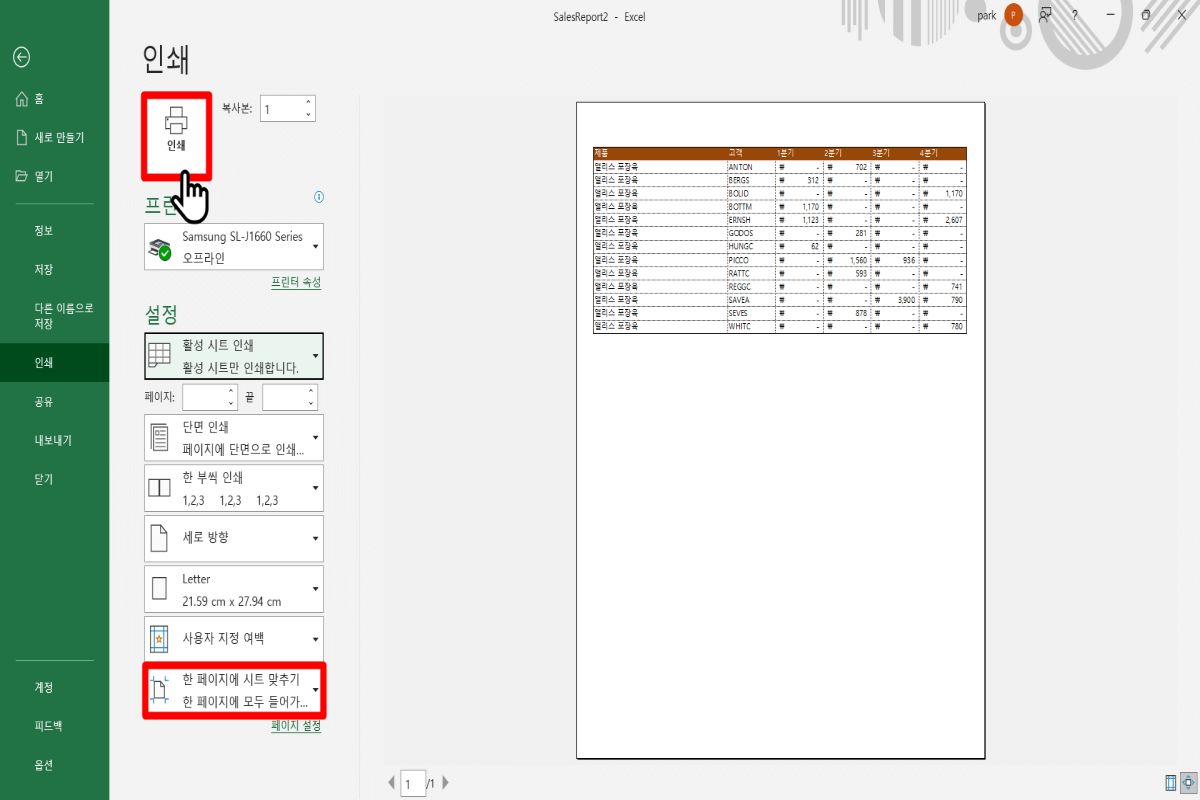
Task: Click the 복사본 copies input field
Action: (281, 109)
